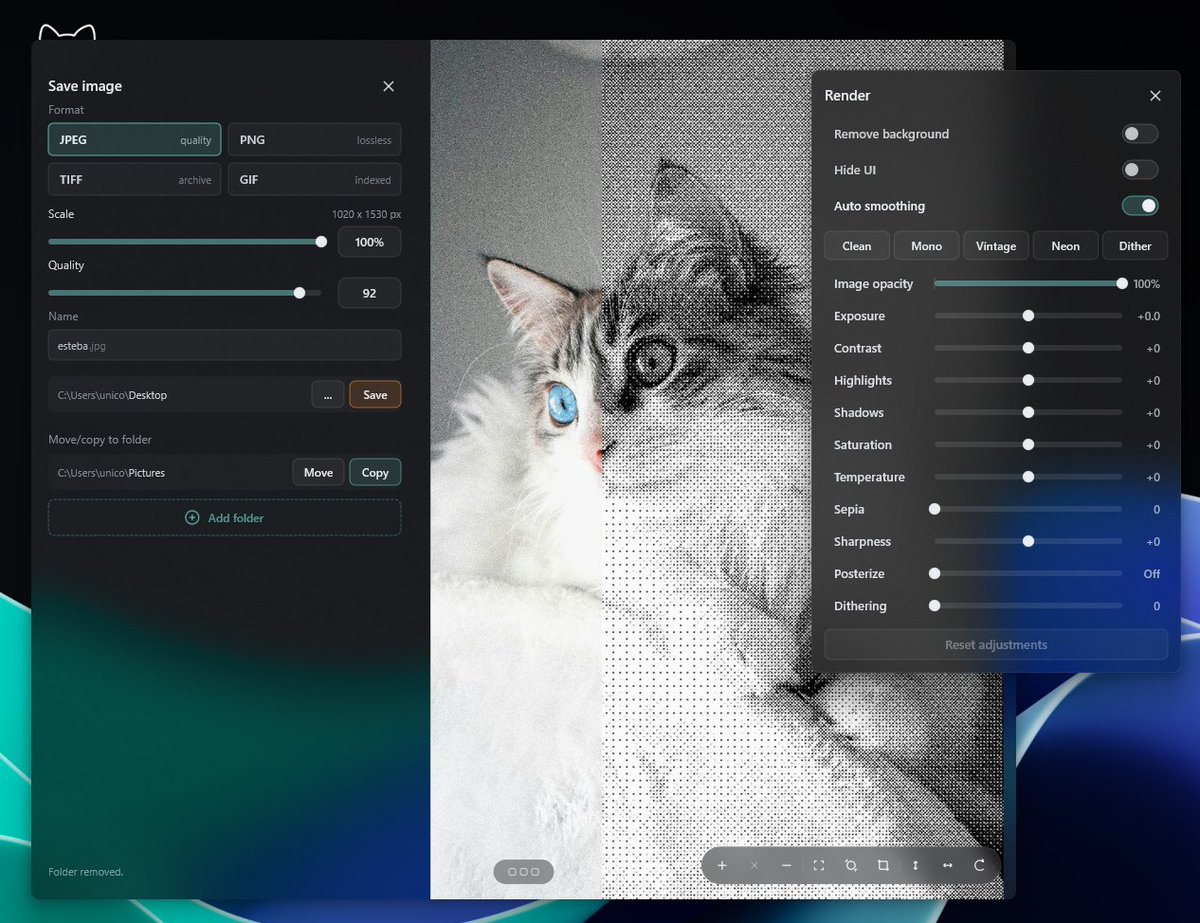Click the Posterize slider handle
Image resolution: width=1200 pixels, height=923 pixels.
[x=935, y=573]
